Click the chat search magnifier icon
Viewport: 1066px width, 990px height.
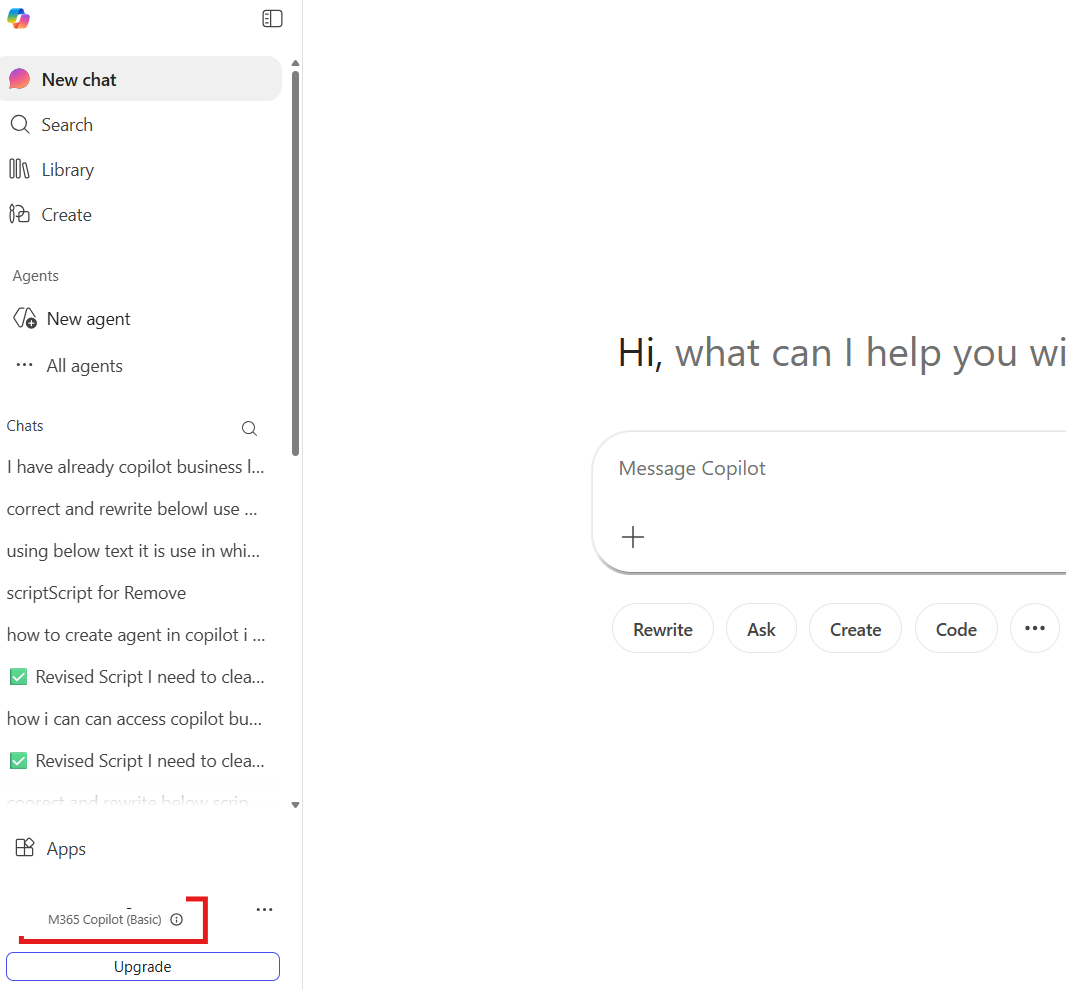pos(250,428)
